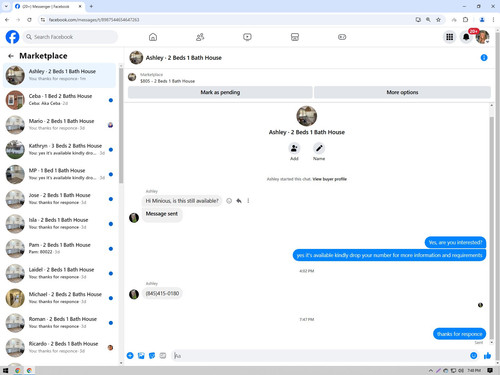Click the back arrow next to Marketplace
The width and height of the screenshot is (500, 375).
pos(11,56)
